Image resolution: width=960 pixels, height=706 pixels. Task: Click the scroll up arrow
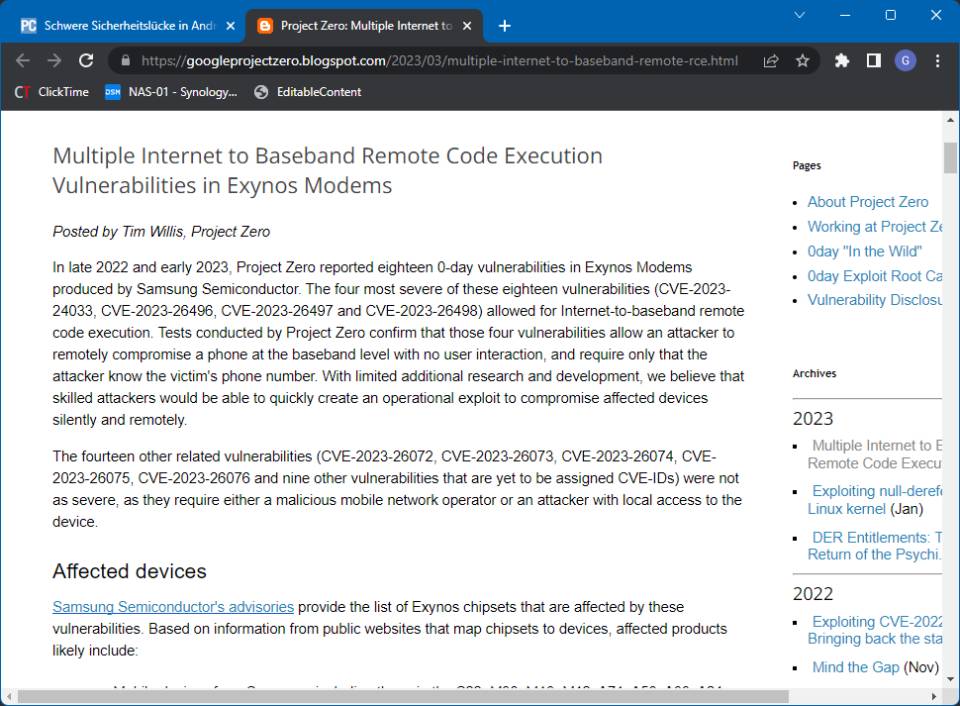(x=950, y=120)
